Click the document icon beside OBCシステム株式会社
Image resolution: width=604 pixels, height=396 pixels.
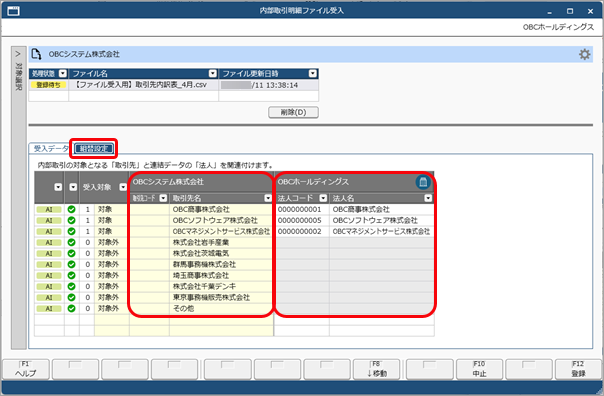pyautogui.click(x=36, y=54)
